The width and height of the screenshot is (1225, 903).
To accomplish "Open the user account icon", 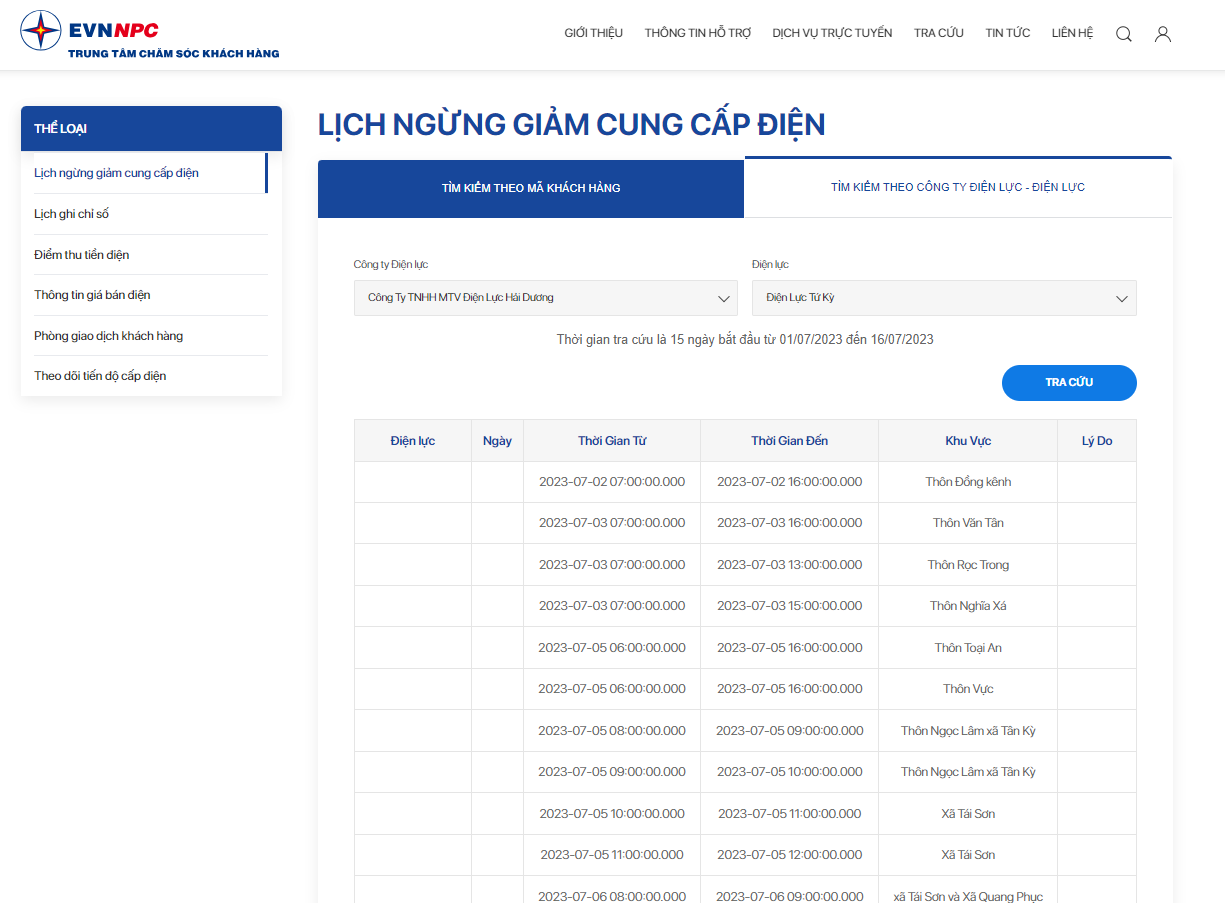I will [1163, 34].
